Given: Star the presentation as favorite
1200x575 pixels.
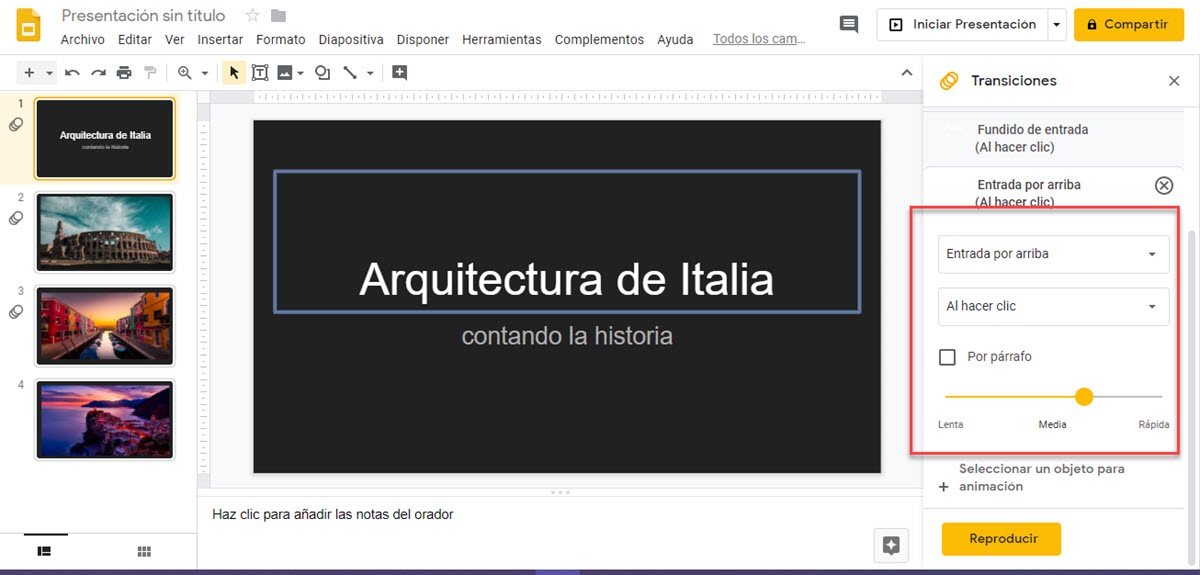Looking at the screenshot, I should [253, 16].
